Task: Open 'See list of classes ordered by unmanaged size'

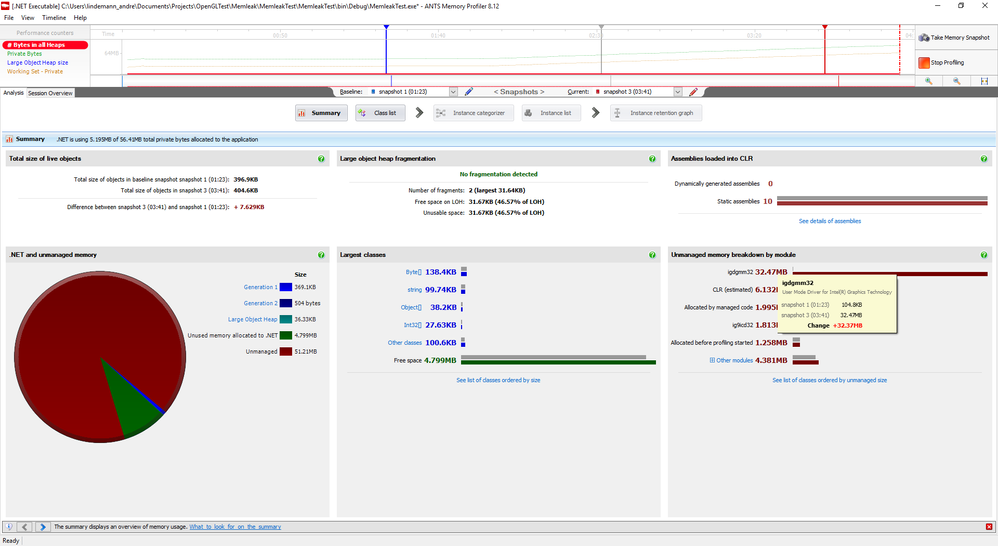Action: [x=829, y=381]
